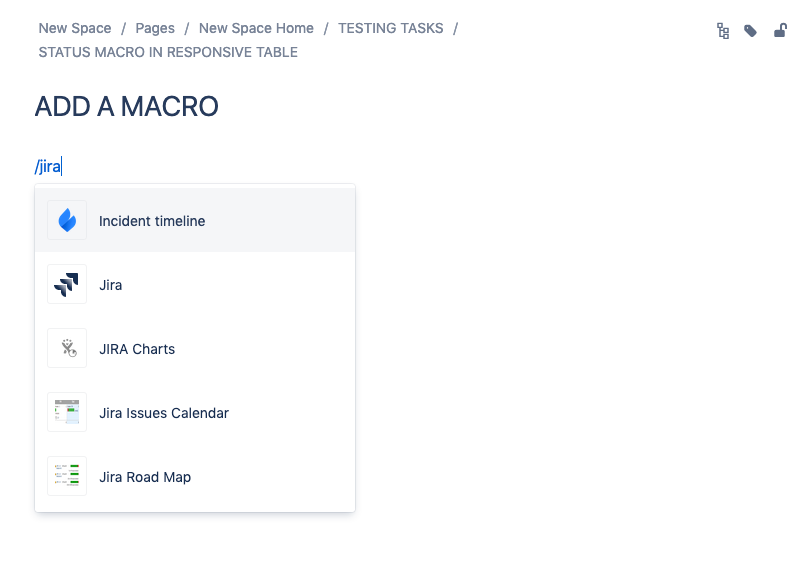Screen dimensions: 805x580
Task: Click the JIRA Charts pie chart icon
Action: (66, 348)
